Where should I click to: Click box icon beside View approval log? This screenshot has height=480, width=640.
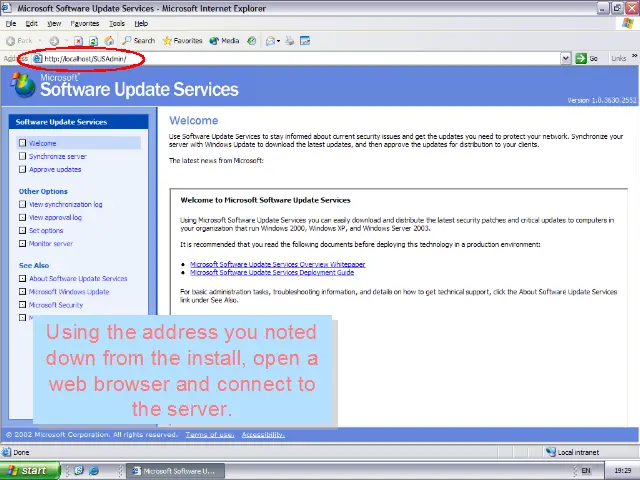(x=22, y=217)
